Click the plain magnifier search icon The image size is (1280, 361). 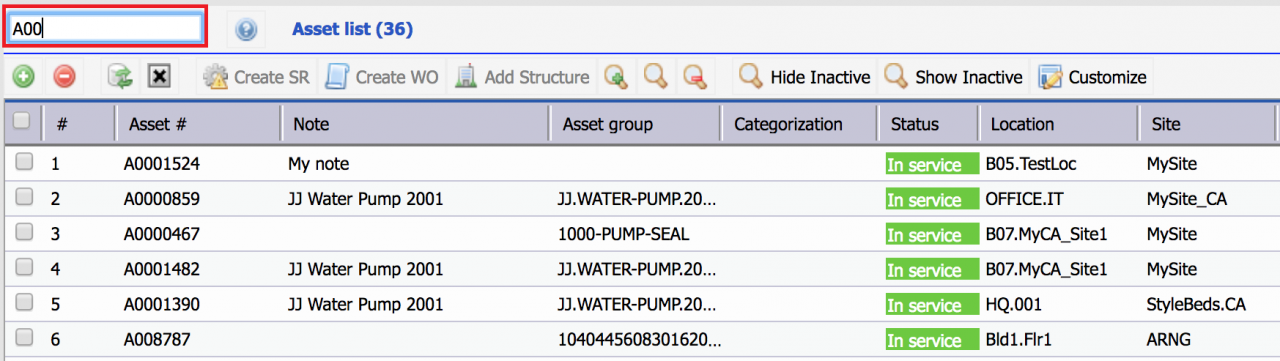click(x=655, y=77)
